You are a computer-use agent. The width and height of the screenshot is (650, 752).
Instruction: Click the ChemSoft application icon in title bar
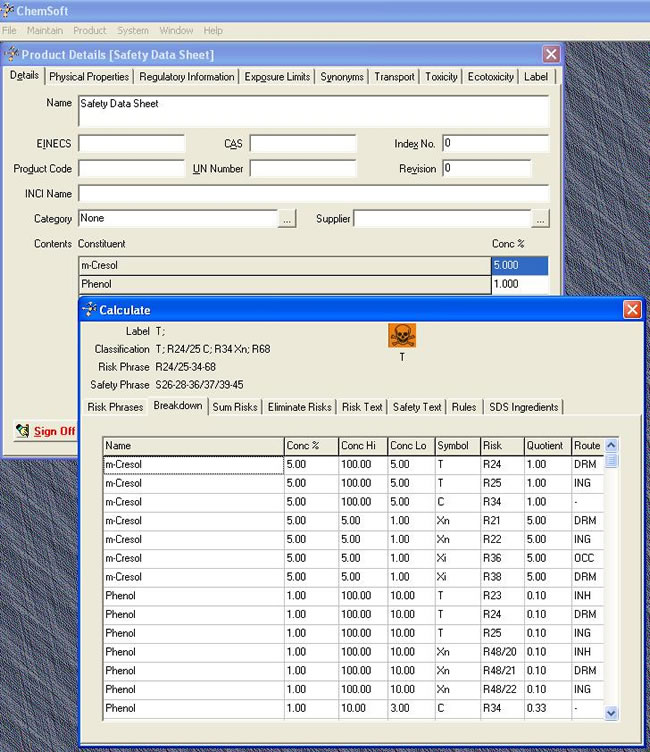point(7,11)
